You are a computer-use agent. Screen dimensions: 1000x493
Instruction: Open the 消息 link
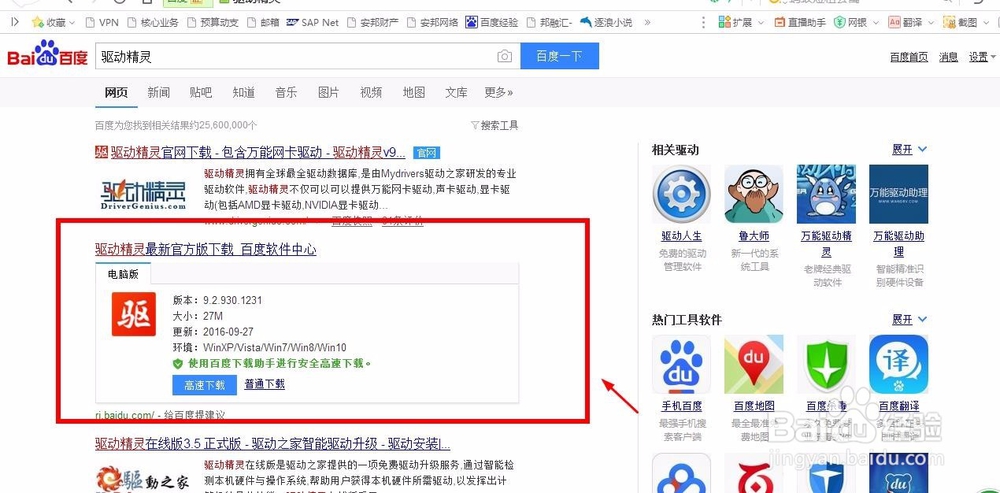tap(948, 57)
